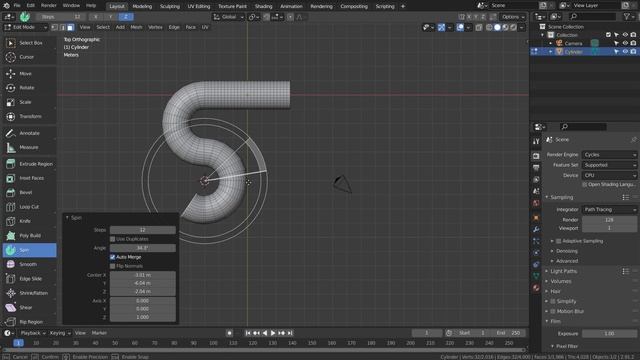Screen dimensions: 640x360
Task: Open the Material properties tab icon
Action: 536,288
